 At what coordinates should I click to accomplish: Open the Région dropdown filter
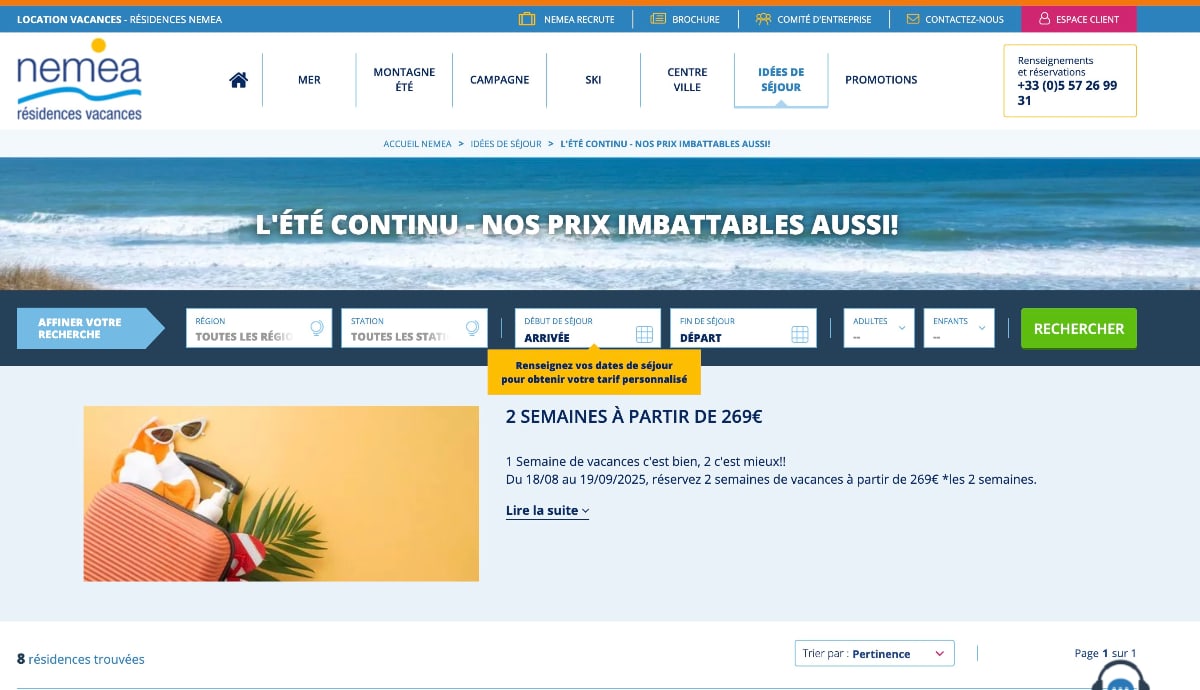pyautogui.click(x=258, y=329)
